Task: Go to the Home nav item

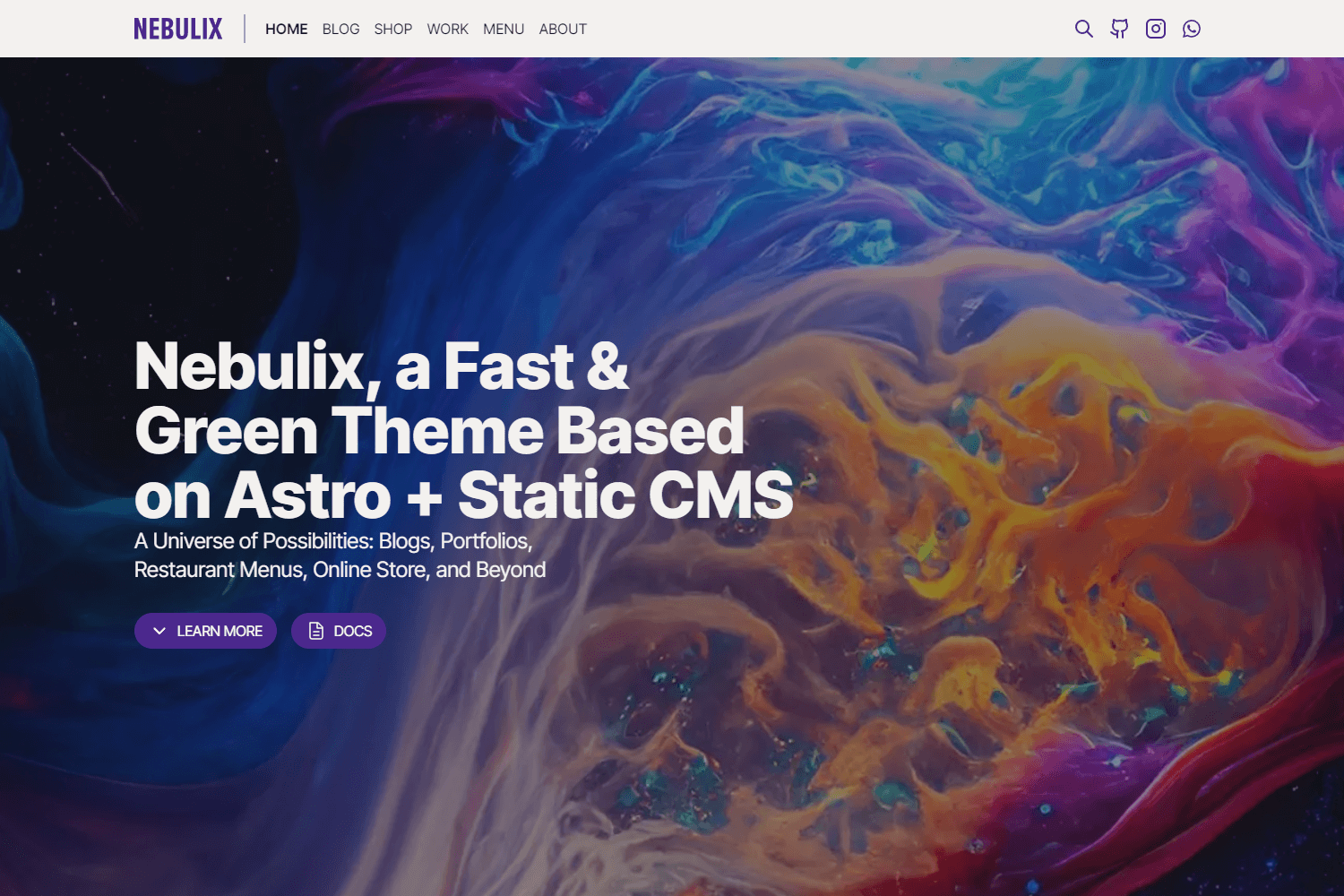Action: coord(286,29)
